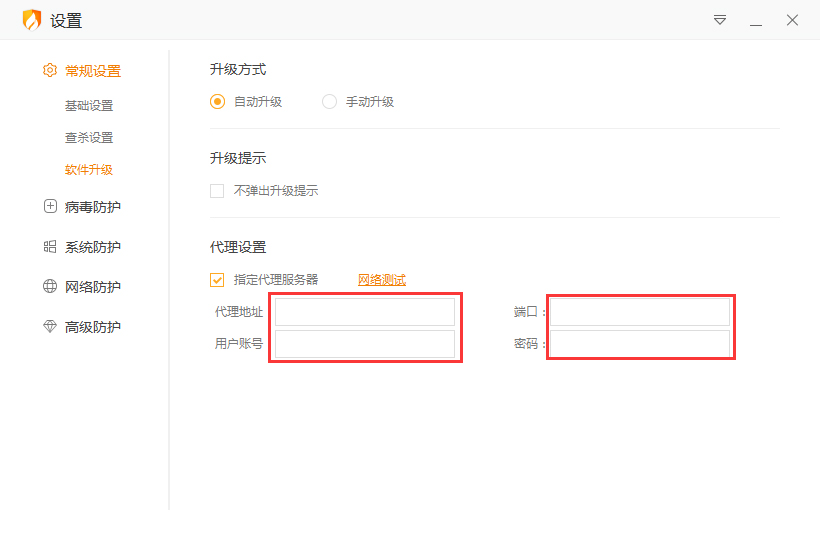
Task: Select 自动升级 radio button
Action: 218,101
